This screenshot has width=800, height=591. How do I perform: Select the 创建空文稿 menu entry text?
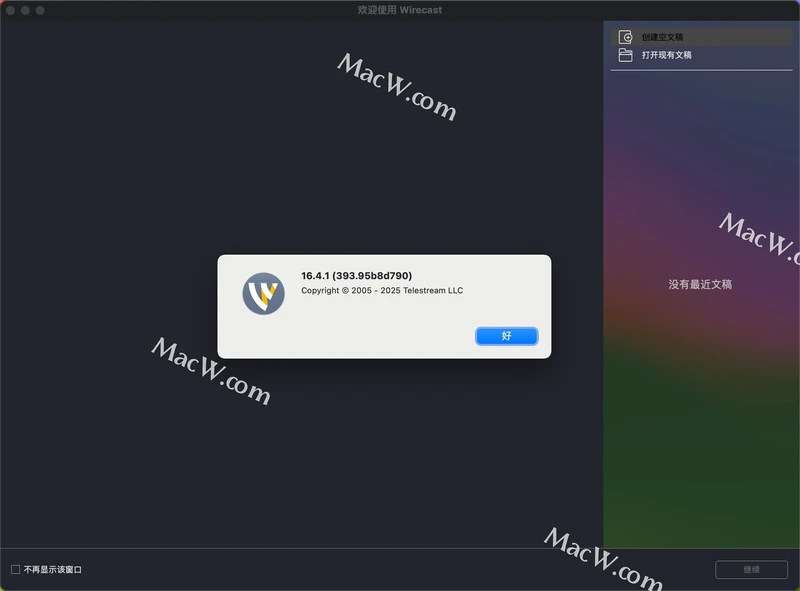click(x=662, y=37)
